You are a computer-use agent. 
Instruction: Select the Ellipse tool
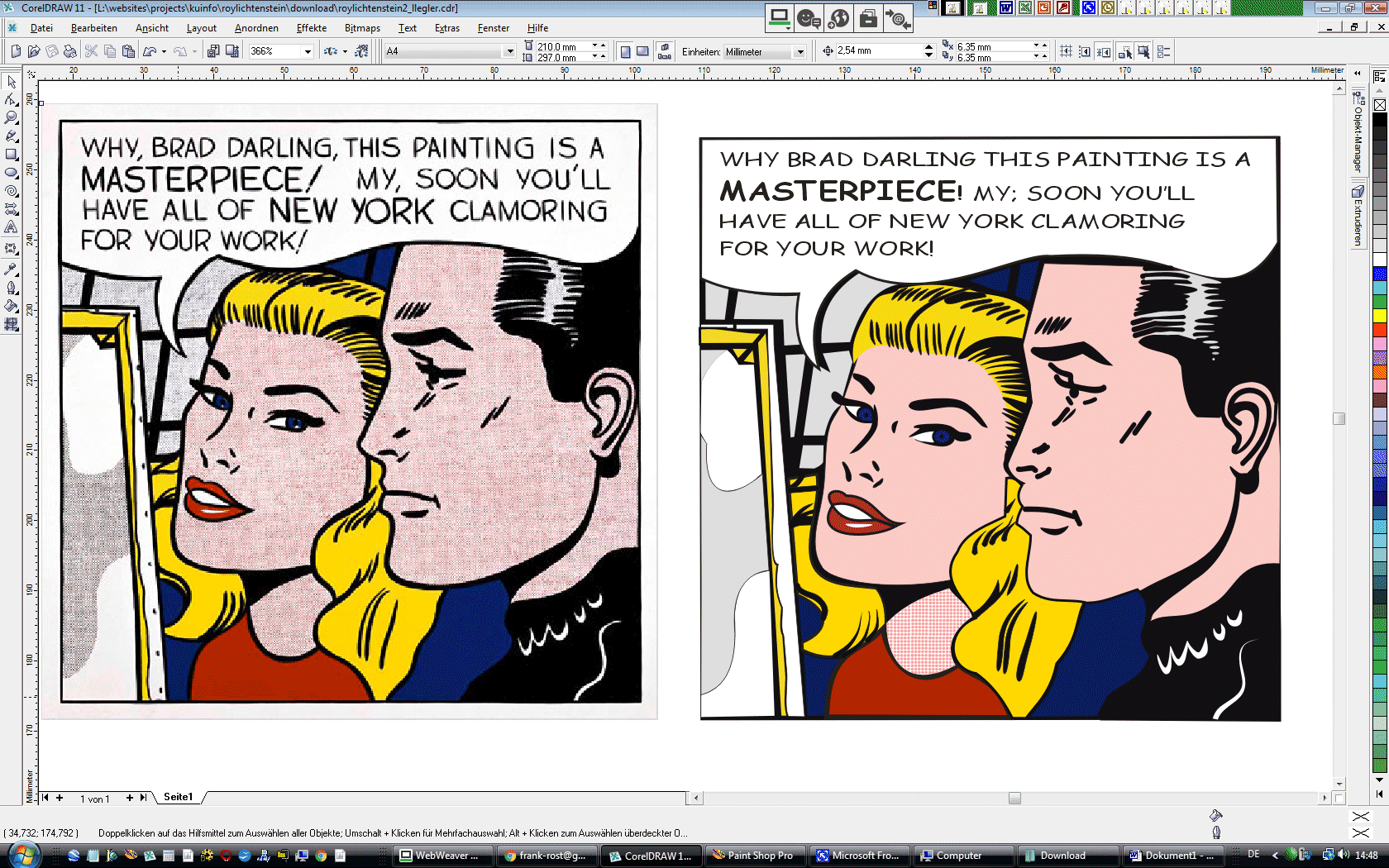coord(12,173)
